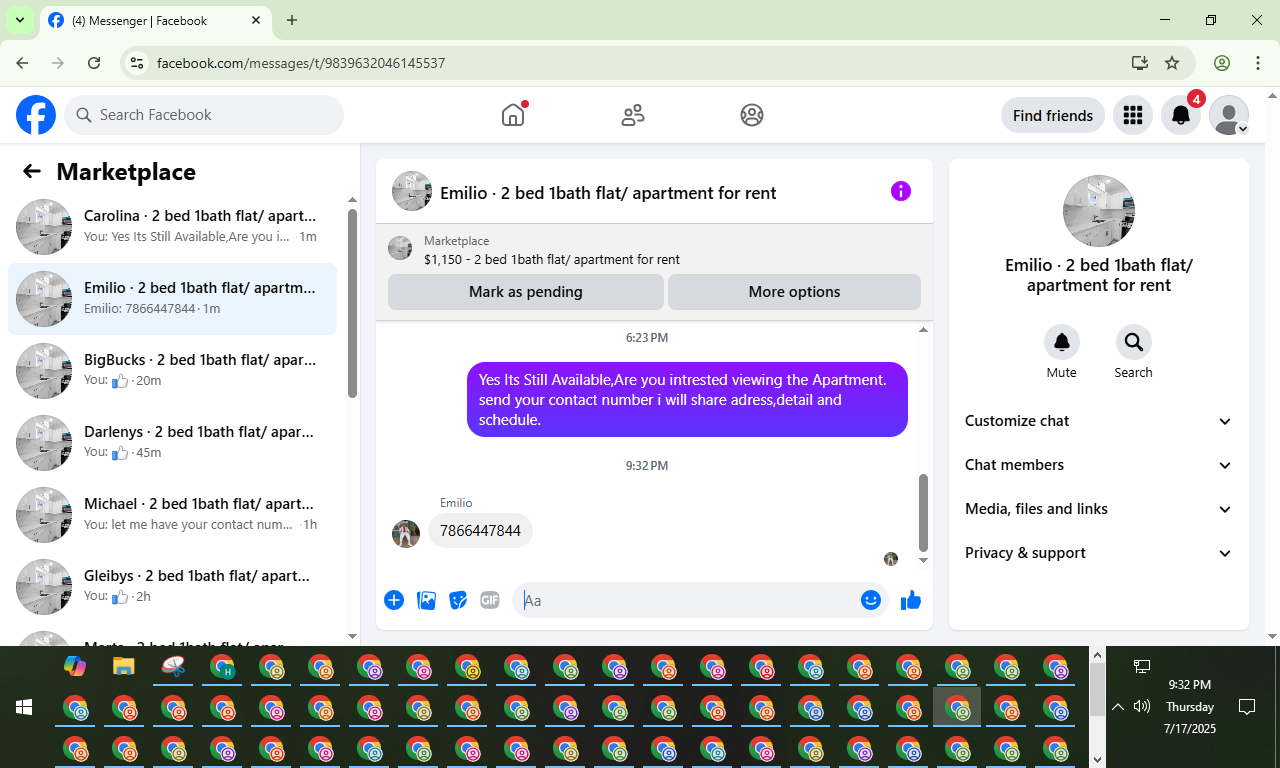Go to the Facebook Home icon

pos(513,115)
